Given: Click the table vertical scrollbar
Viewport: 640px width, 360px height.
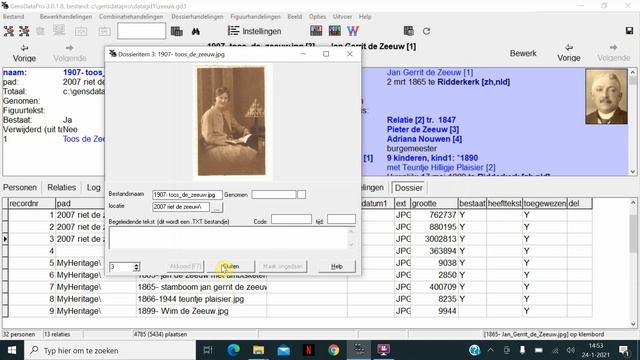Looking at the screenshot, I should [633, 263].
